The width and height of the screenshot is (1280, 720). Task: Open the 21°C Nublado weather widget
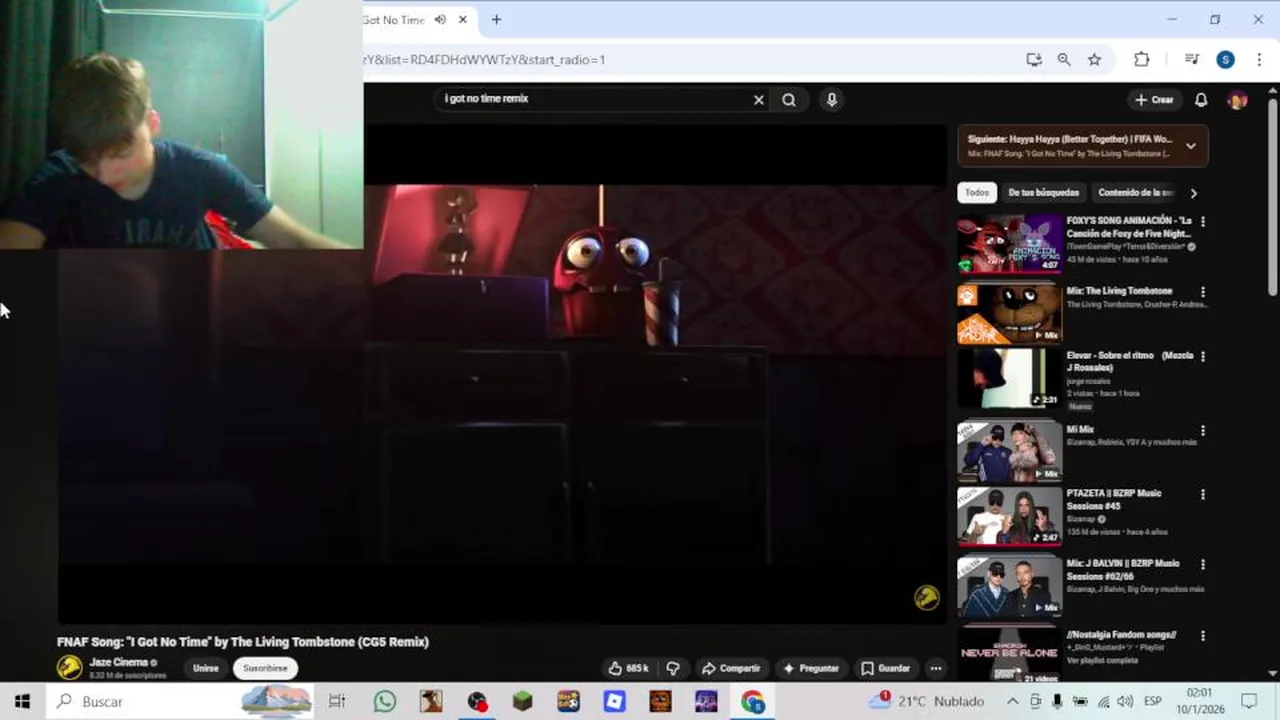click(928, 701)
